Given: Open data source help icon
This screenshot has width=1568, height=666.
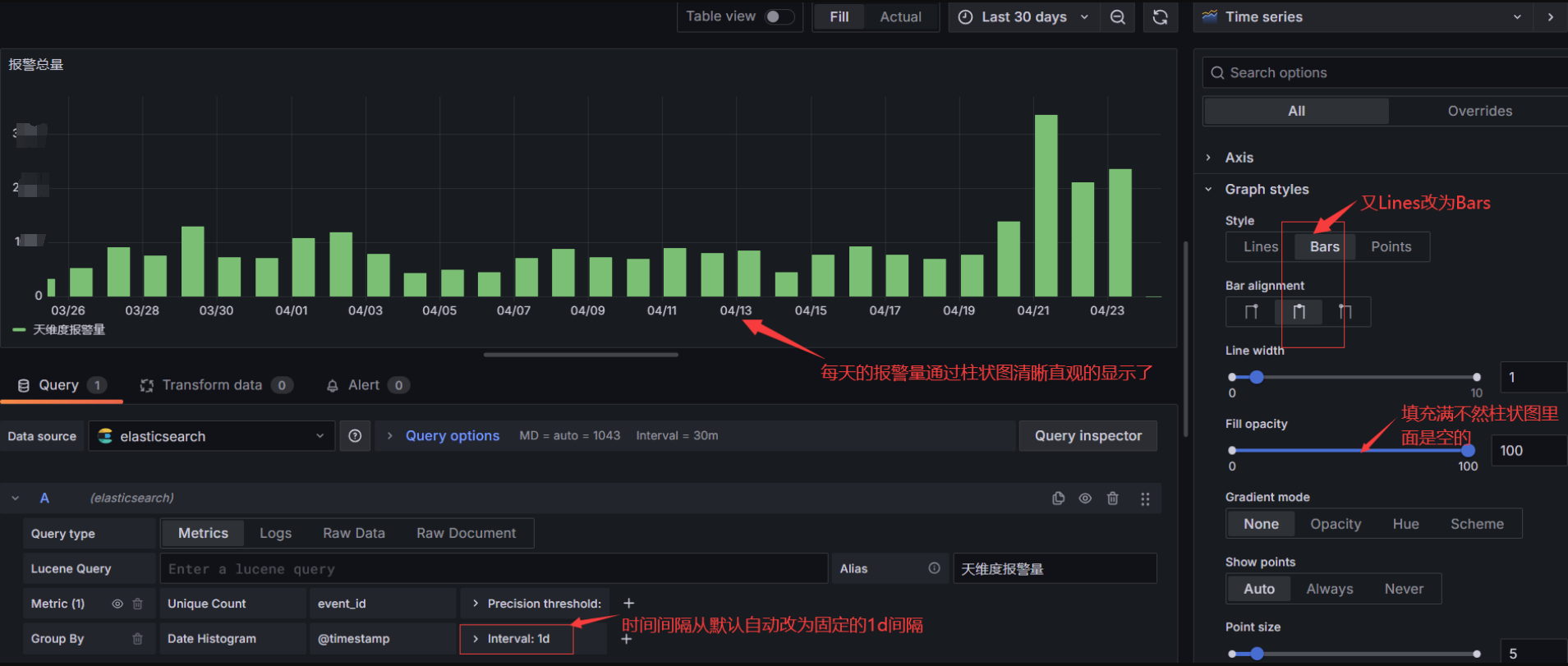Looking at the screenshot, I should click(x=355, y=436).
